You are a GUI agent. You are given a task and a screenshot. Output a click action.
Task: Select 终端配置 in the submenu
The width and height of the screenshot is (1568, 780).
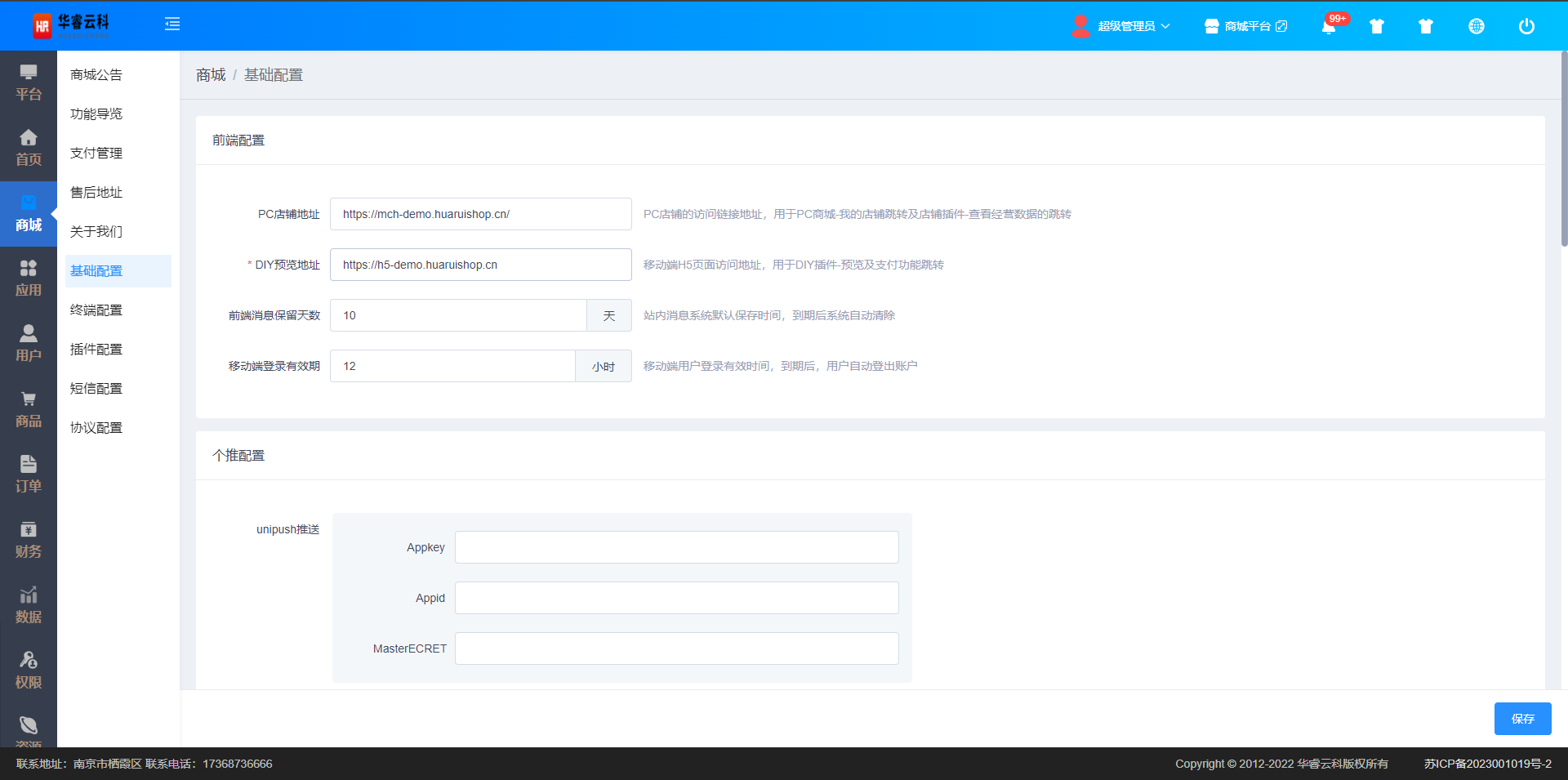coord(96,310)
